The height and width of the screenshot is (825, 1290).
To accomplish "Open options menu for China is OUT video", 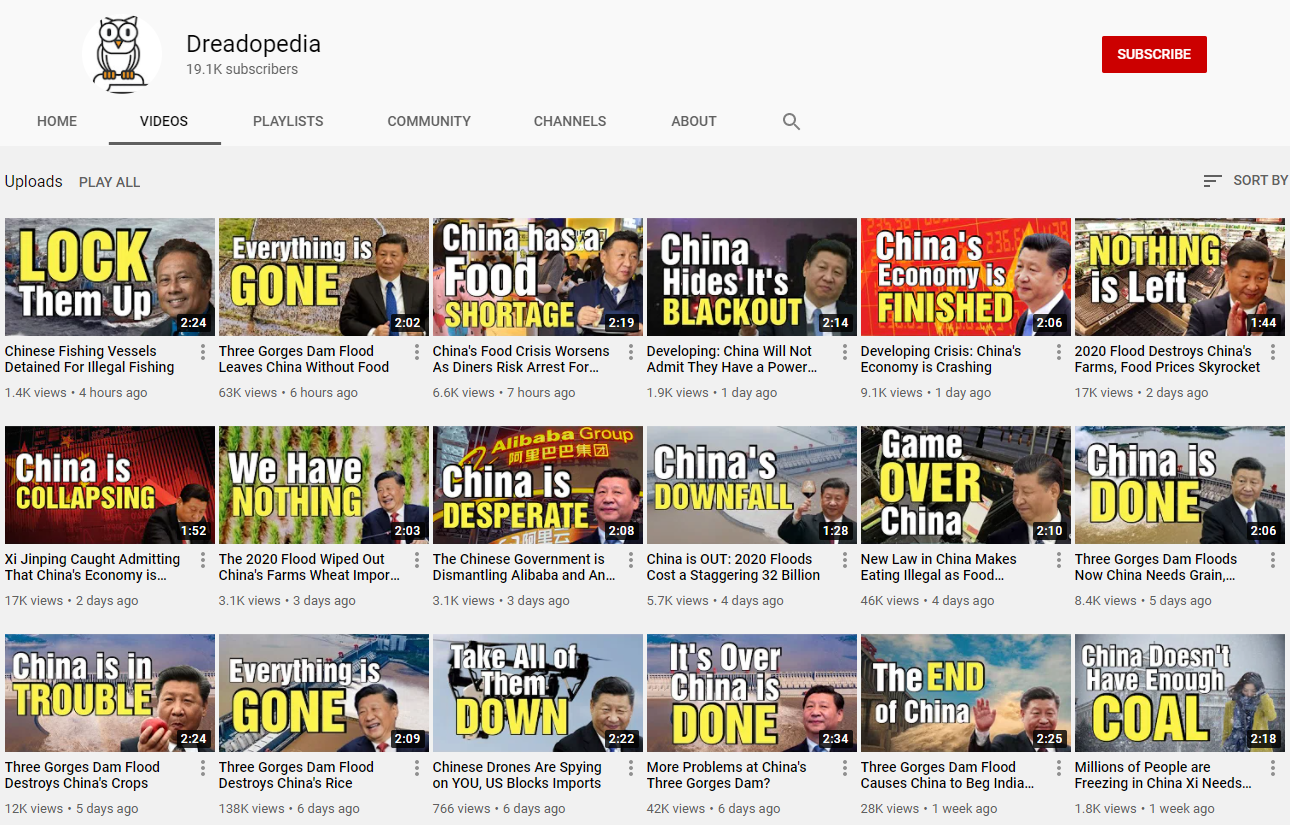I will 845,560.
